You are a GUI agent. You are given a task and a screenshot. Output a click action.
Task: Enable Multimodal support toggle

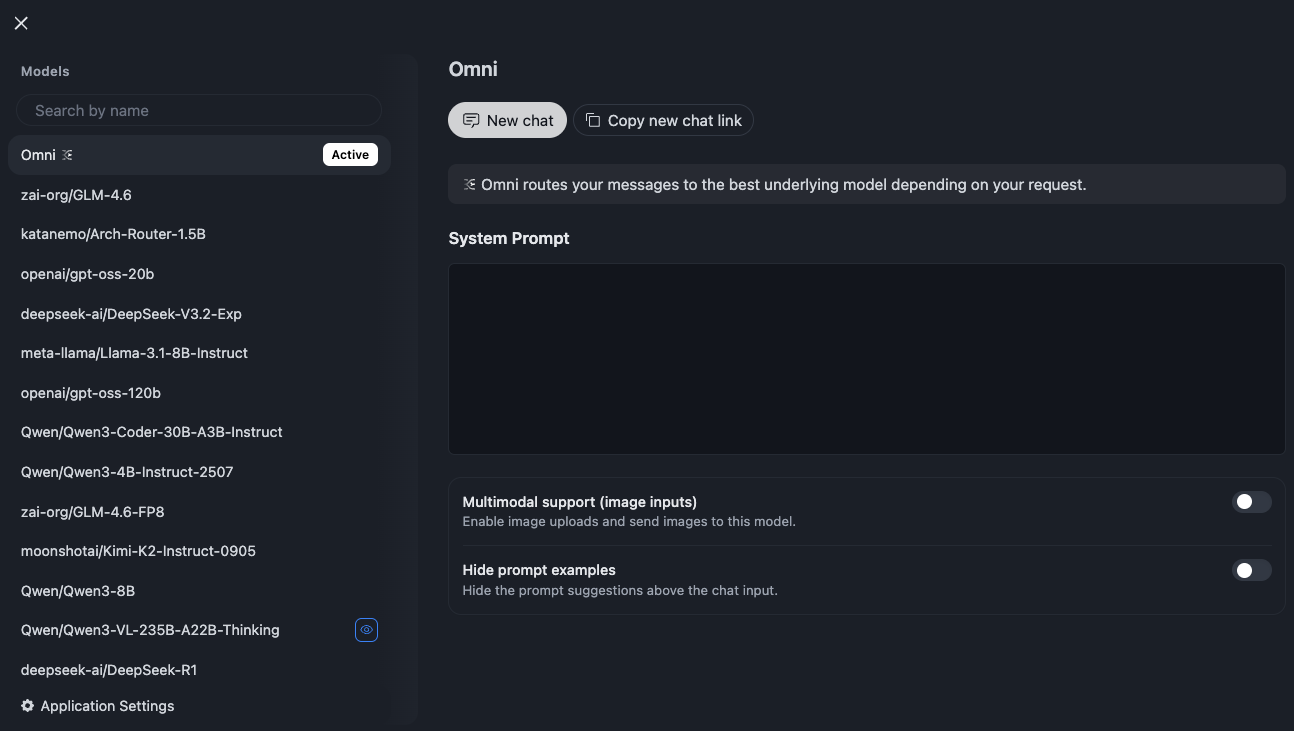pyautogui.click(x=1251, y=502)
